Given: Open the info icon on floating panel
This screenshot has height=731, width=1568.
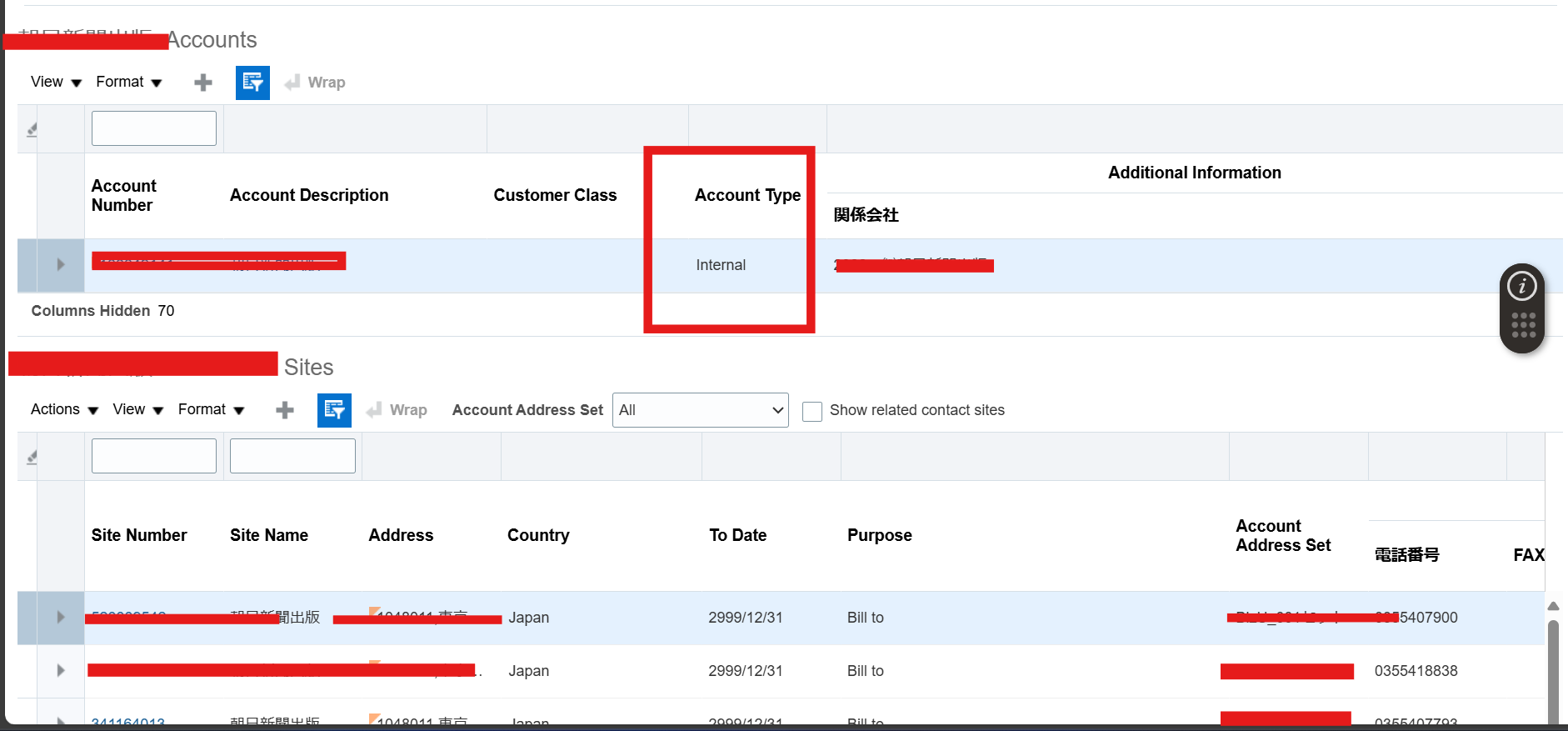Looking at the screenshot, I should click(1522, 287).
